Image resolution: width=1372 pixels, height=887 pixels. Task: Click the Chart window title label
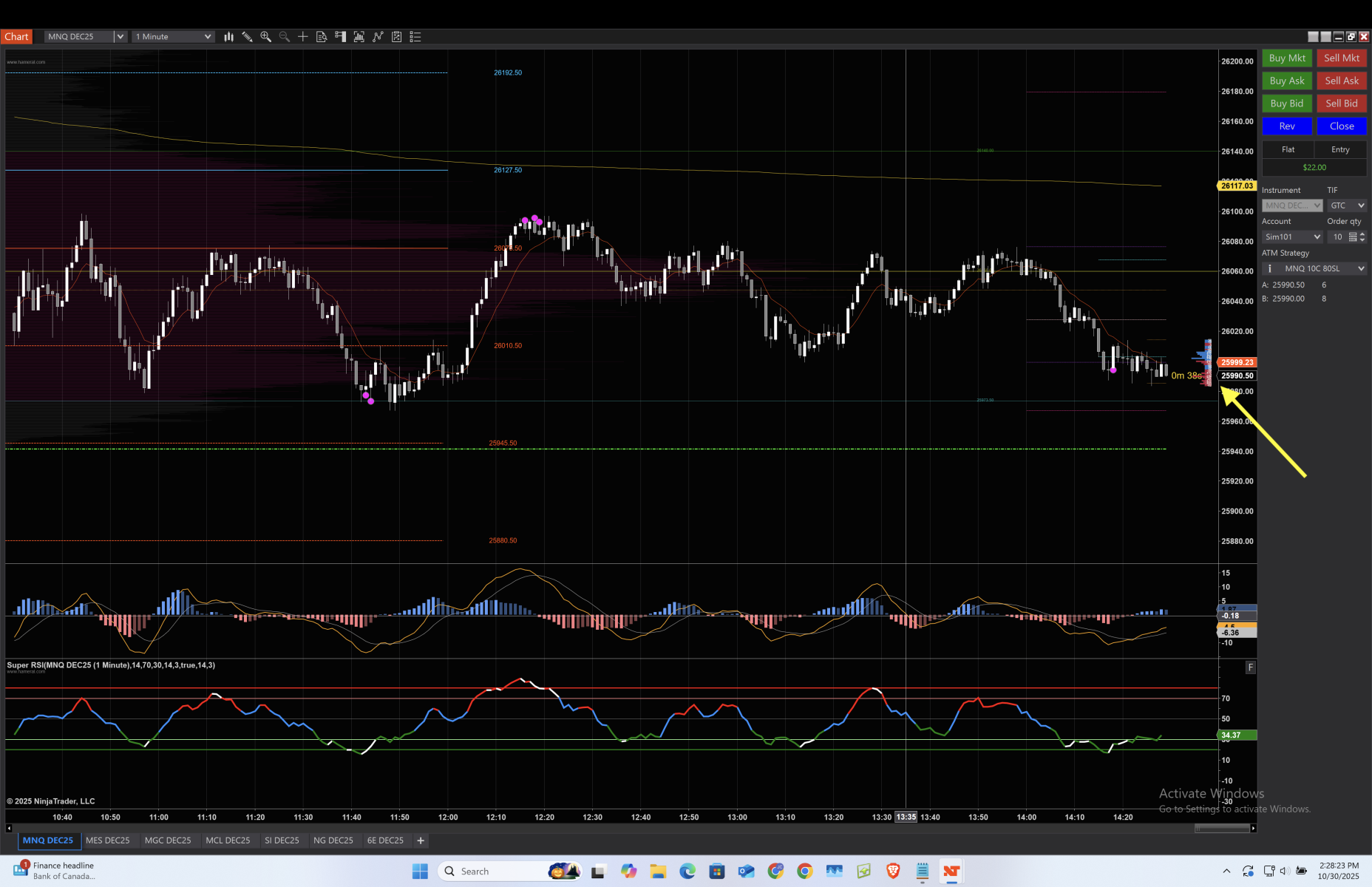(16, 36)
